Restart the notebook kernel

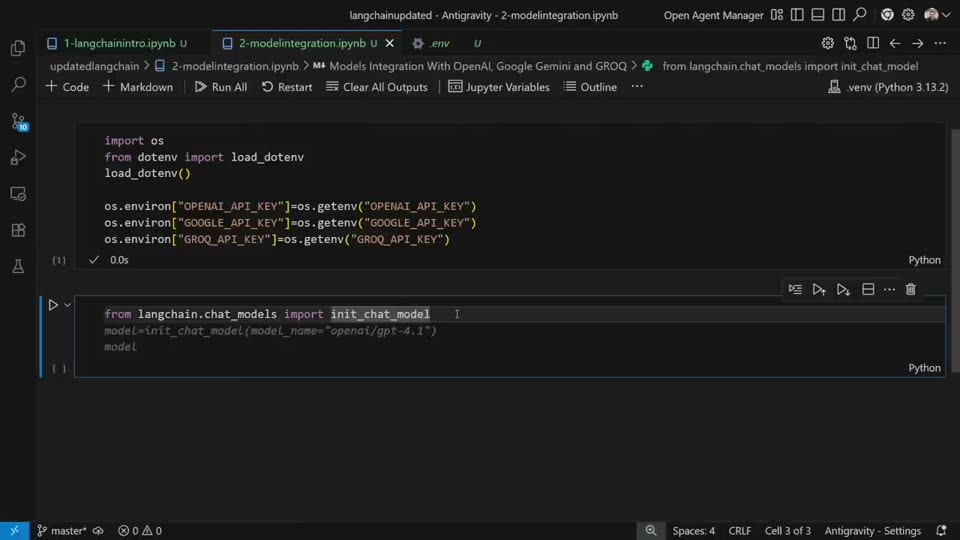(x=287, y=87)
